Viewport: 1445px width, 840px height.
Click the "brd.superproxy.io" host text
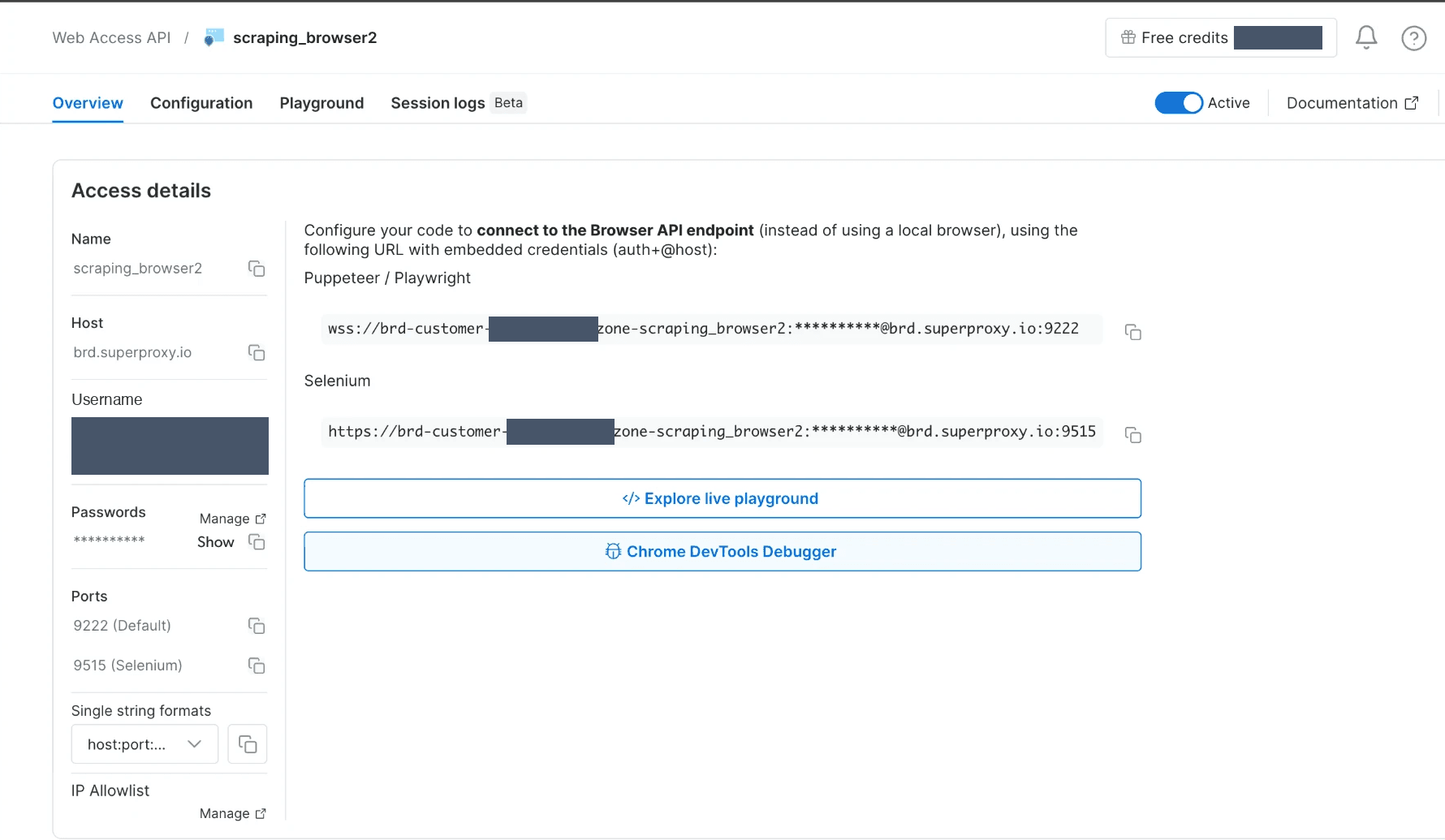point(132,352)
